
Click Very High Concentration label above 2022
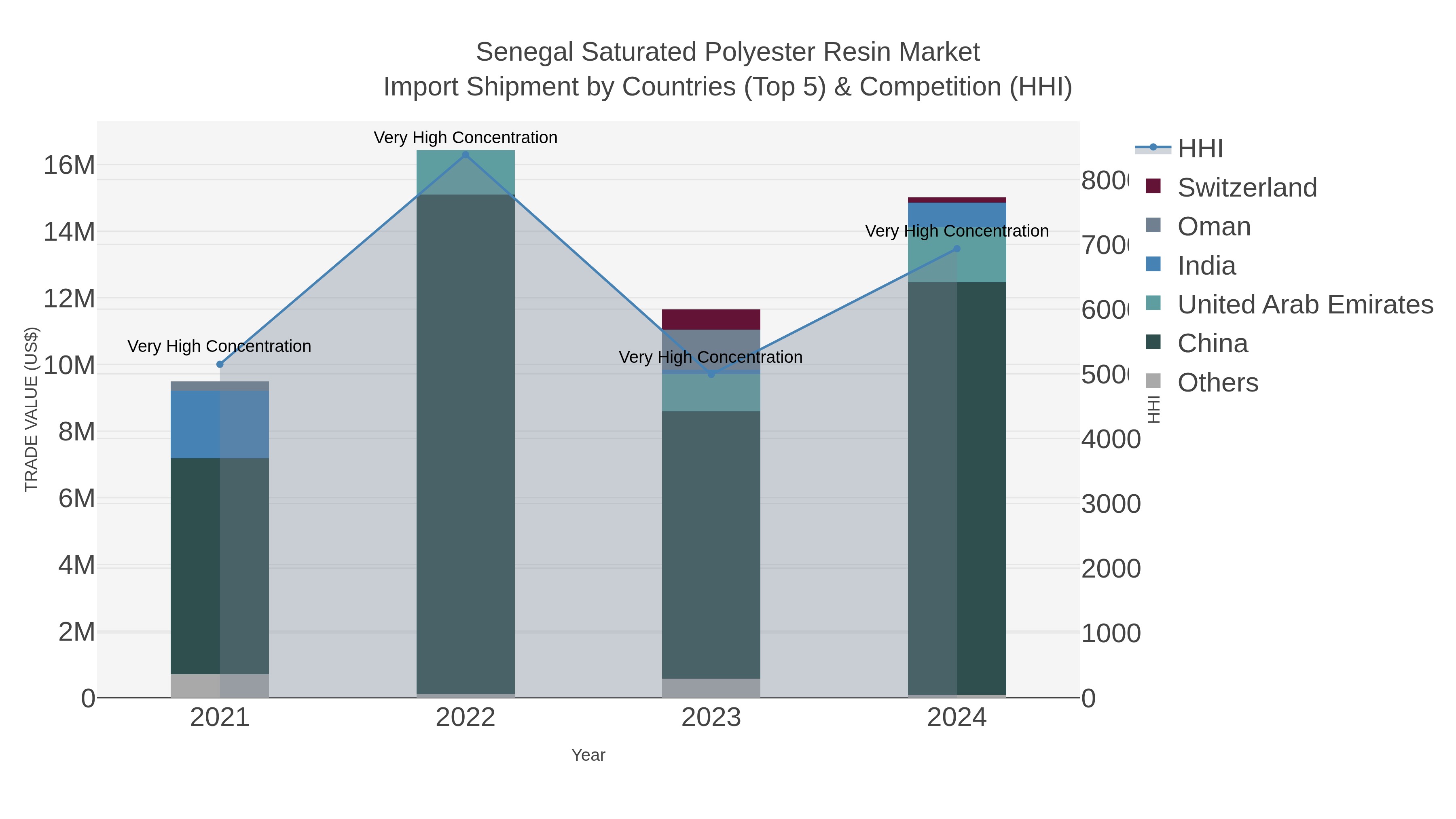[x=466, y=138]
